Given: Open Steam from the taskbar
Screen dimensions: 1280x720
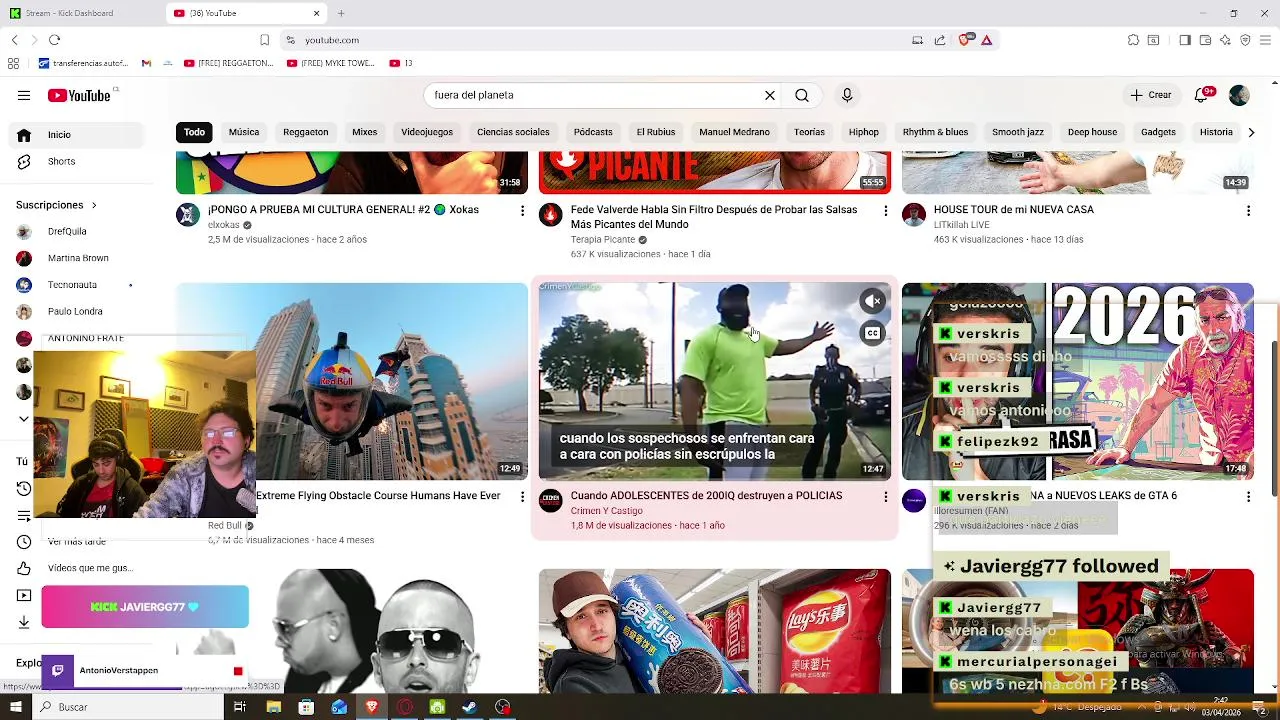Looking at the screenshot, I should point(470,707).
